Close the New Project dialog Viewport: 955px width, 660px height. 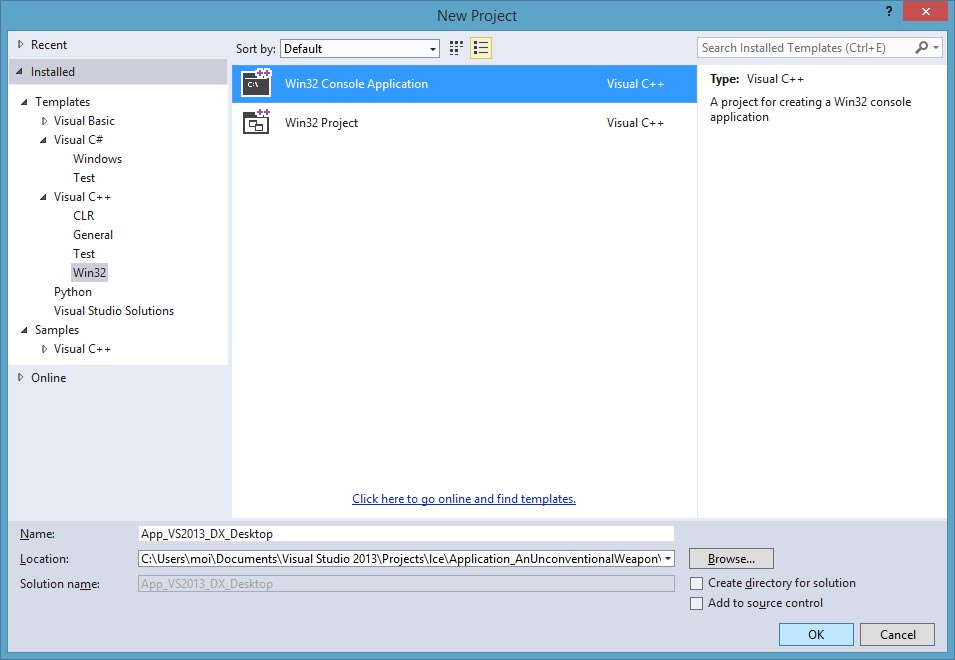[x=926, y=12]
